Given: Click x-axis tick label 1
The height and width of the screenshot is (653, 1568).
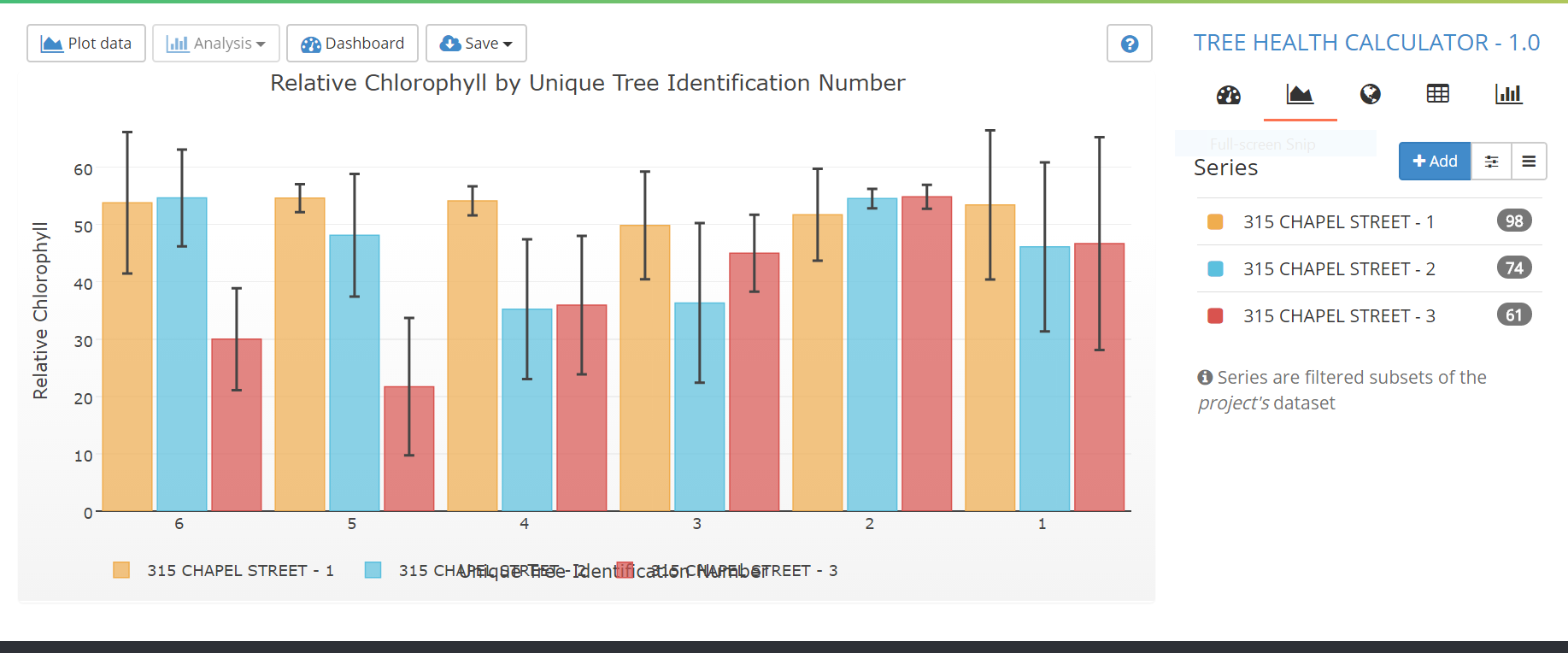Looking at the screenshot, I should (1042, 524).
